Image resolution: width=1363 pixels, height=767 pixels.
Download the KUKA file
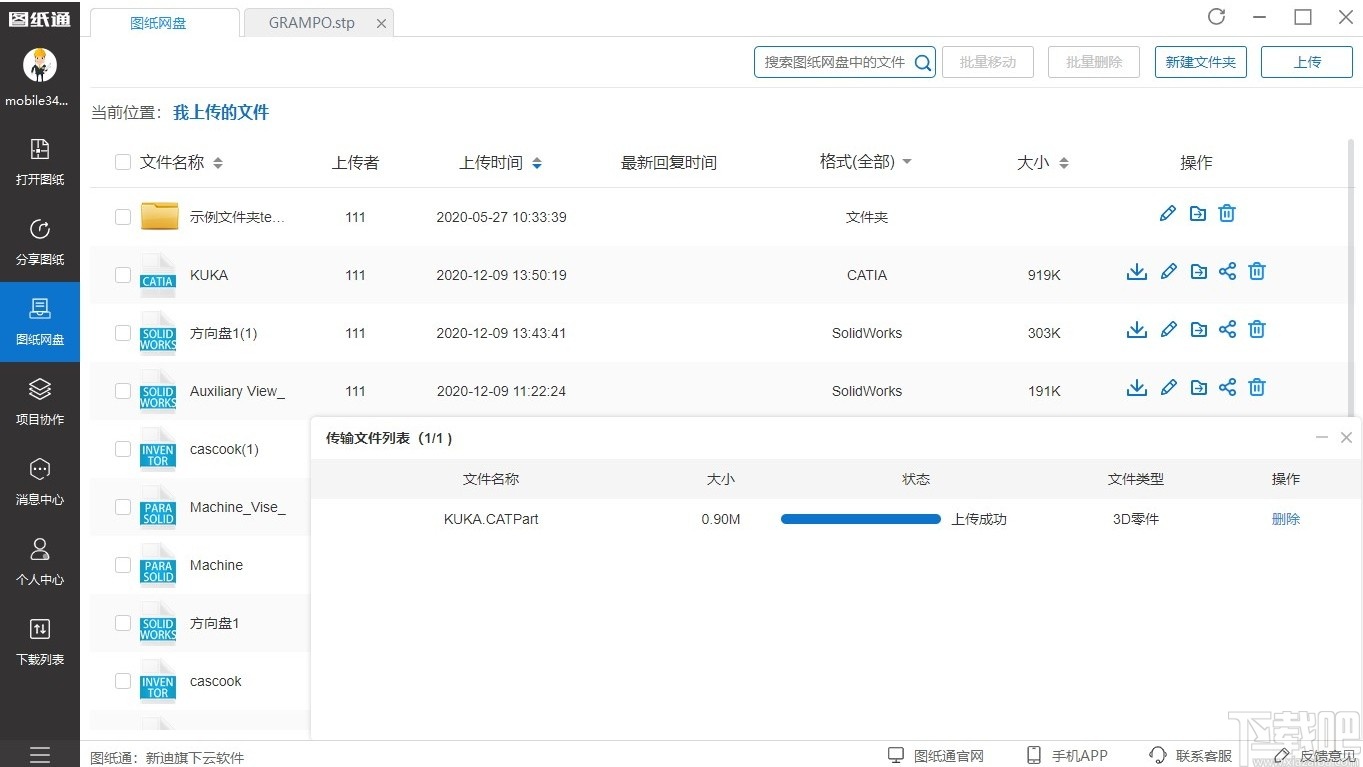1136,271
